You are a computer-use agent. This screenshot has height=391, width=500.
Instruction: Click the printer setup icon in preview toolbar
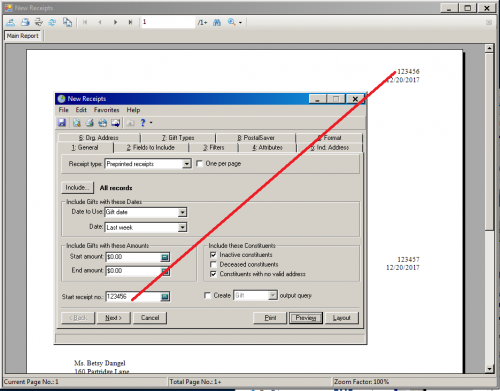(39, 22)
